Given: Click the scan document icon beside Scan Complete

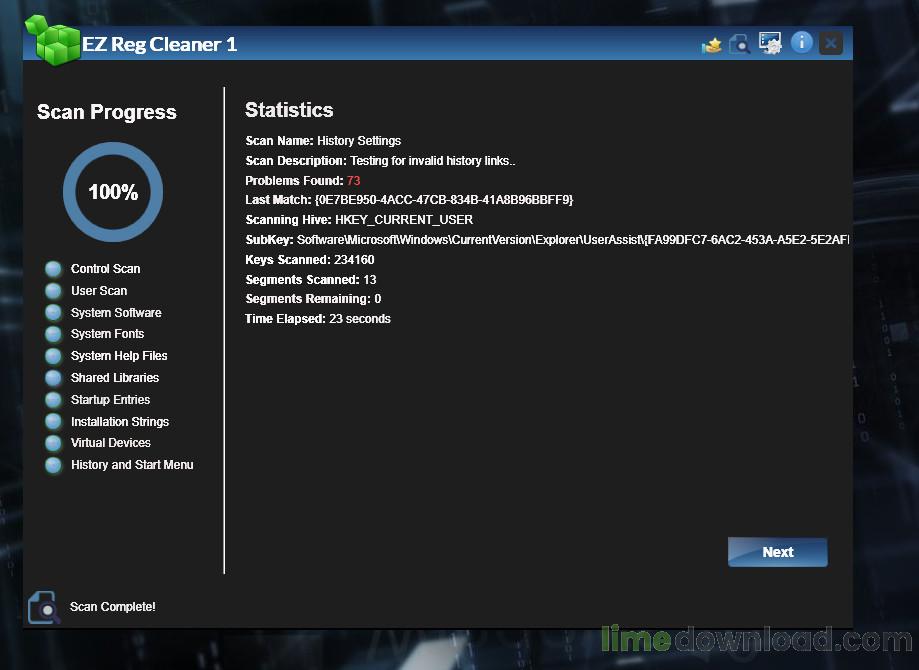Looking at the screenshot, I should coord(43,607).
